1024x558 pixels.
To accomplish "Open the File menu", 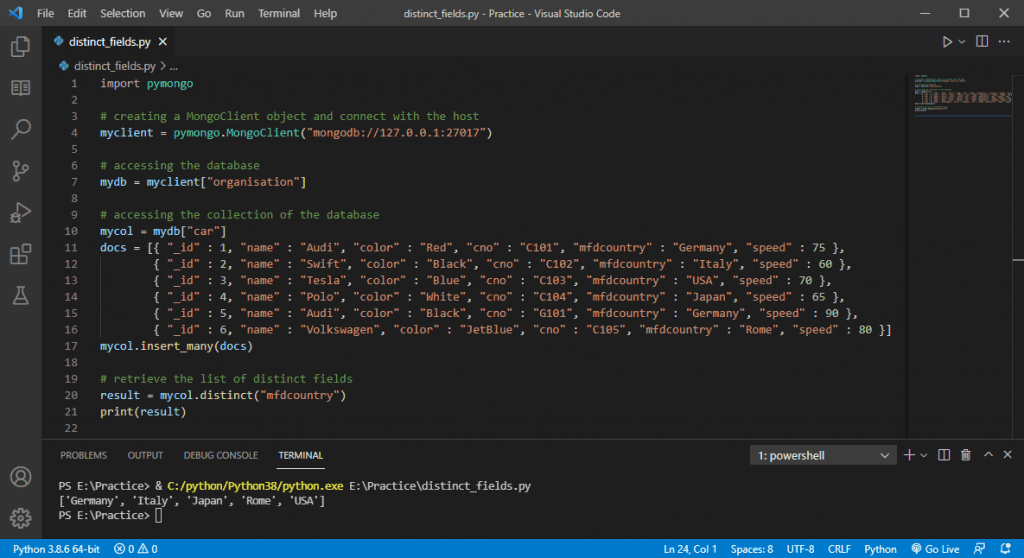I will pos(46,13).
